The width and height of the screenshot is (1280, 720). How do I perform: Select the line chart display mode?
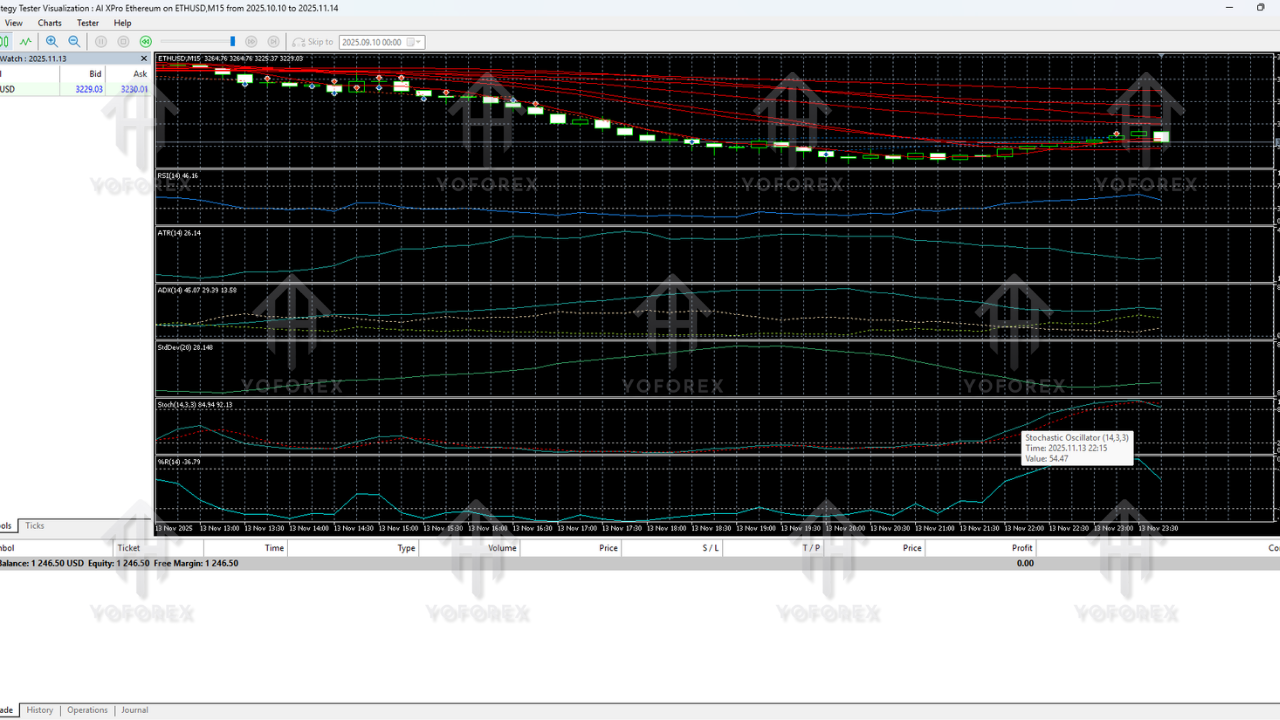point(25,41)
